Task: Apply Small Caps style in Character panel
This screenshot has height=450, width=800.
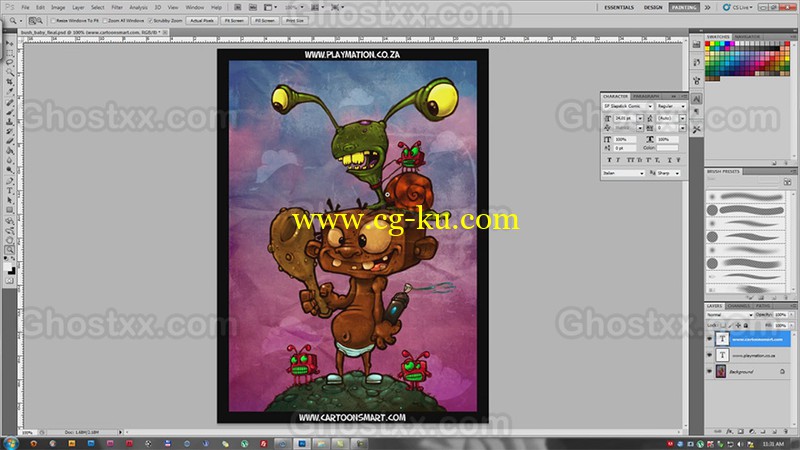Action: pos(640,160)
